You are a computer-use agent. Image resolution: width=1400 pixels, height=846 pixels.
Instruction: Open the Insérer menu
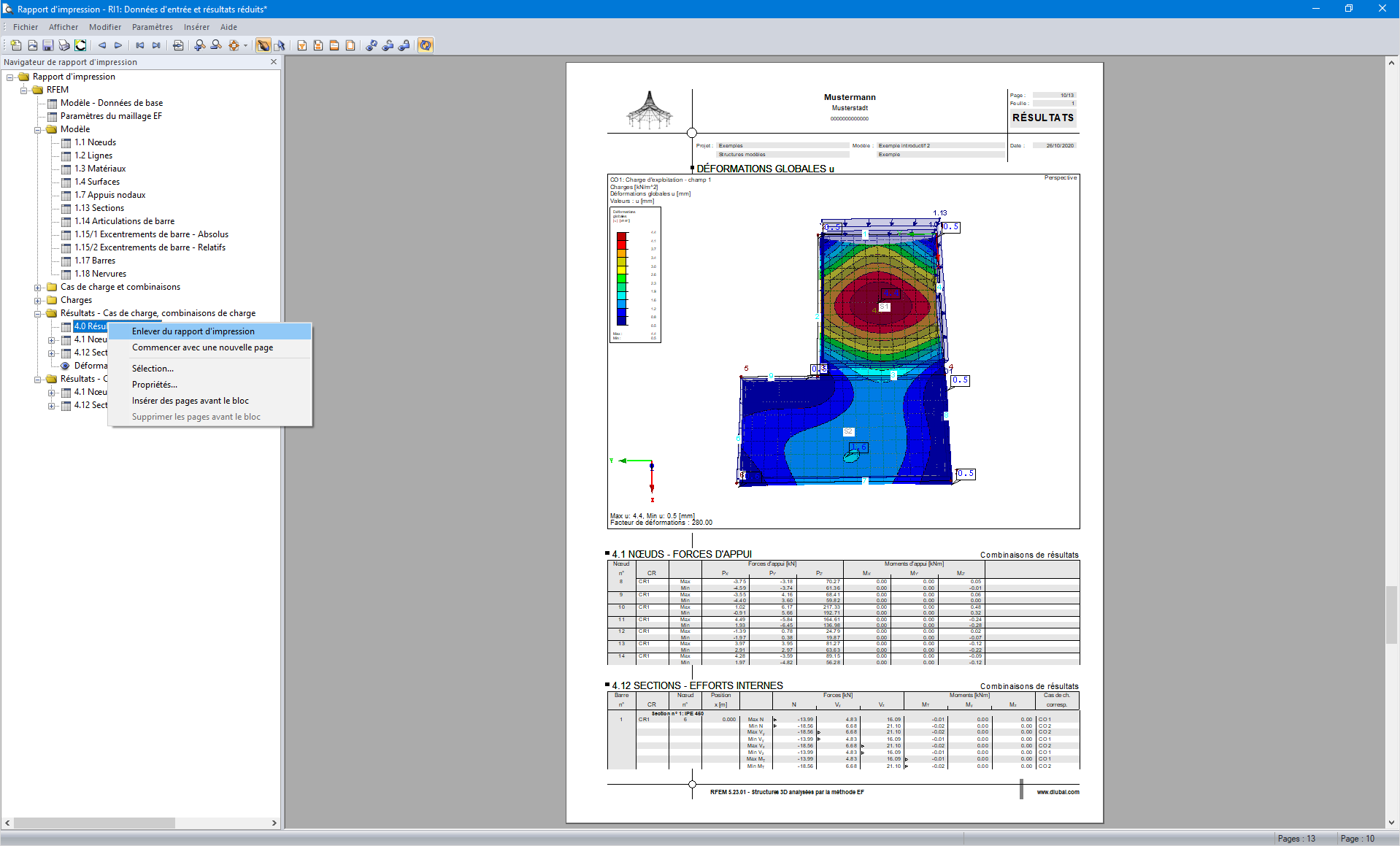(196, 27)
